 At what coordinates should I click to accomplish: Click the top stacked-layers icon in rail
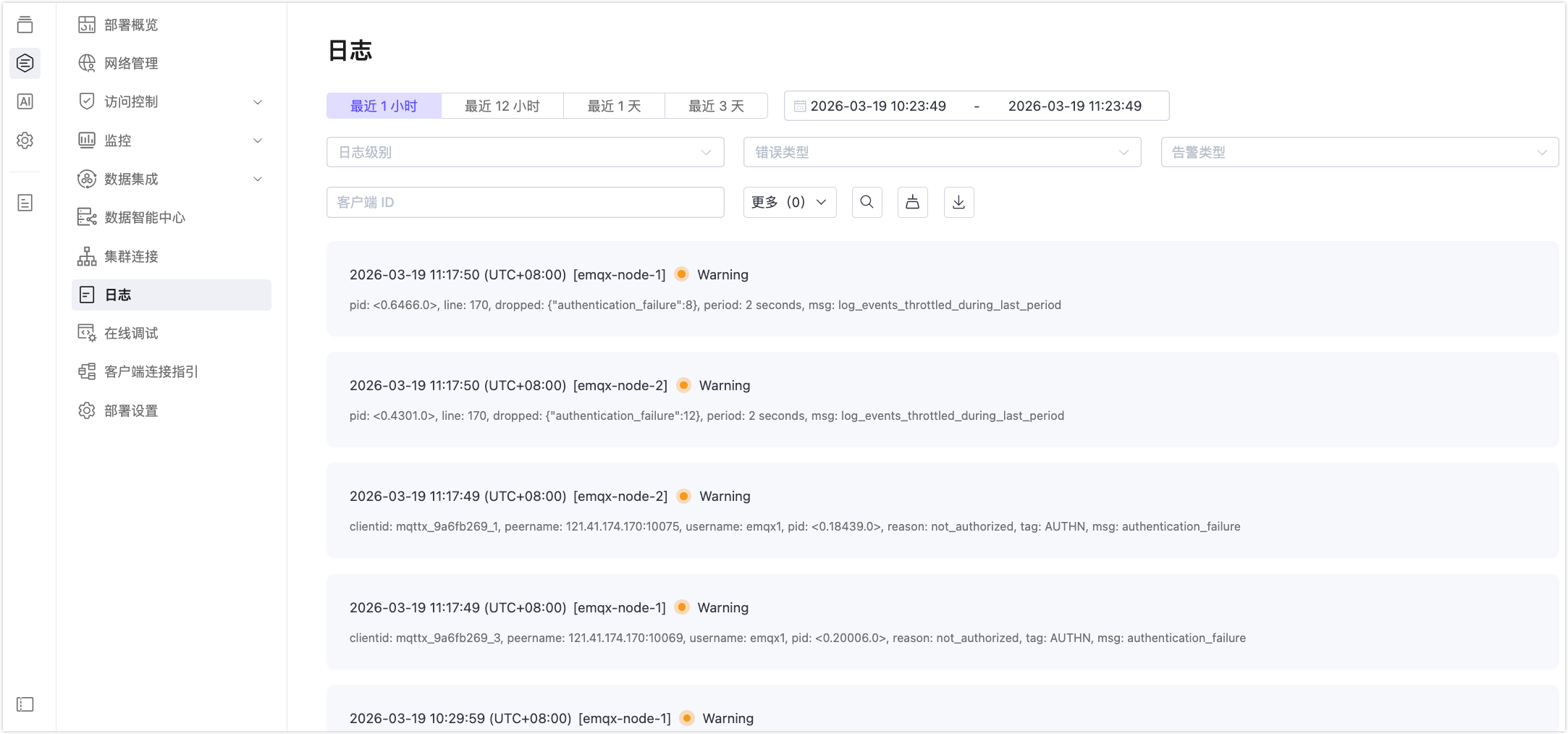click(x=25, y=25)
